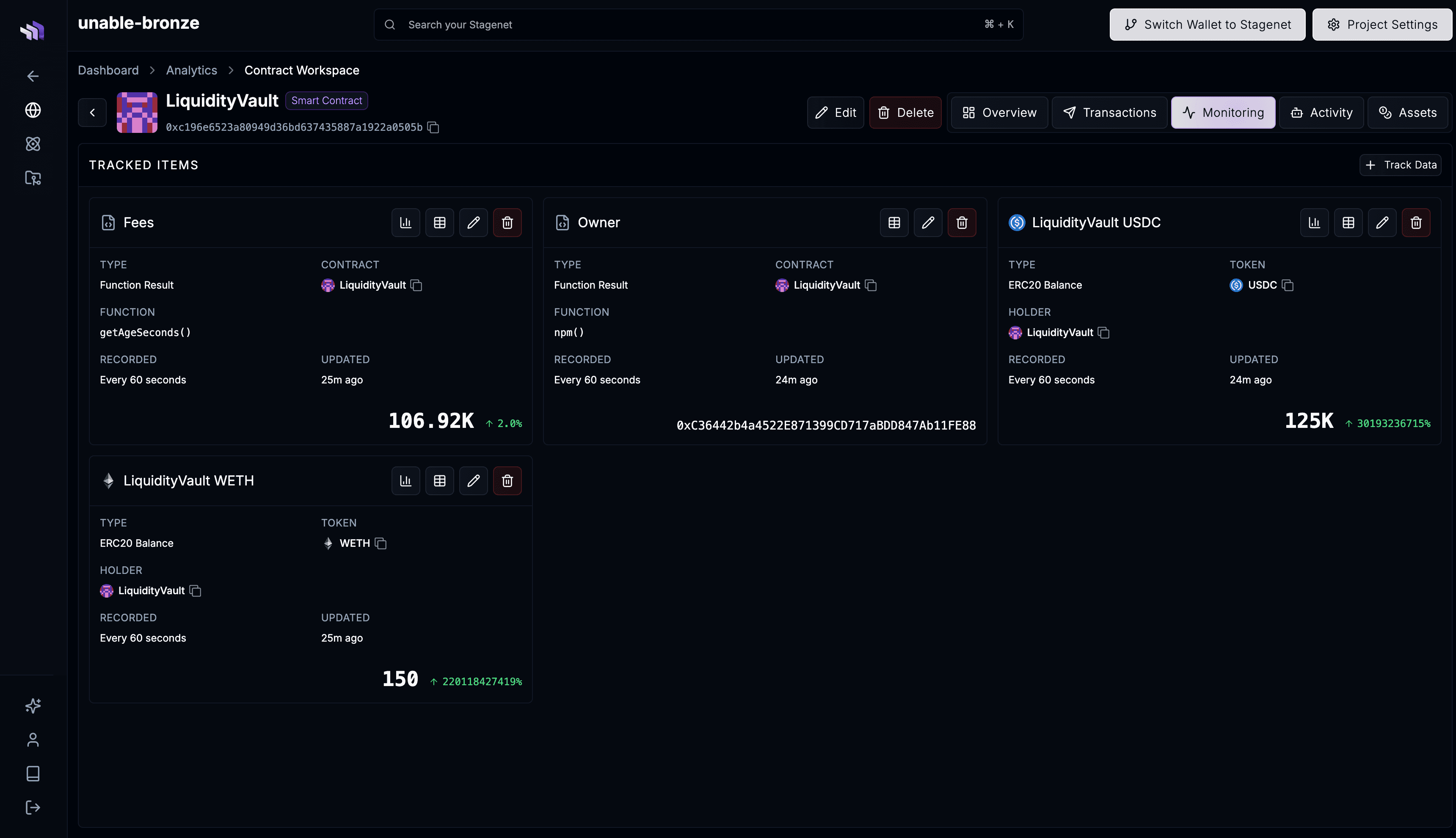
Task: Copy the holder address in the USDC card
Action: 1104,333
